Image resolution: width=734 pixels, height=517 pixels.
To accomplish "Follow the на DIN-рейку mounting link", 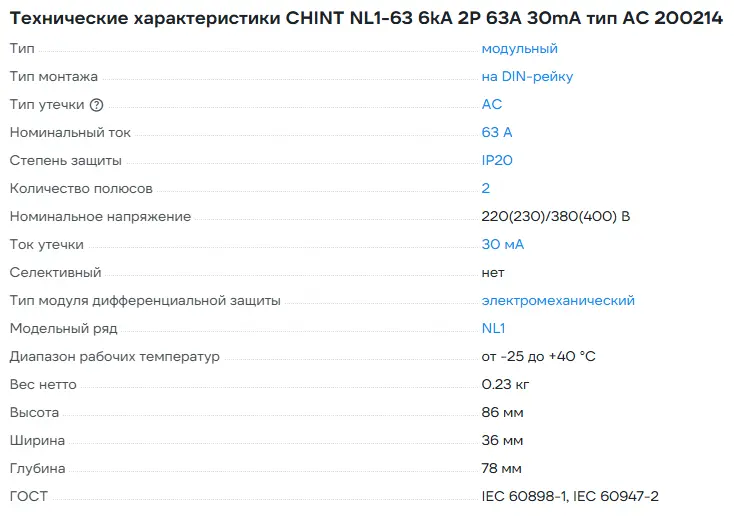I will 527,76.
